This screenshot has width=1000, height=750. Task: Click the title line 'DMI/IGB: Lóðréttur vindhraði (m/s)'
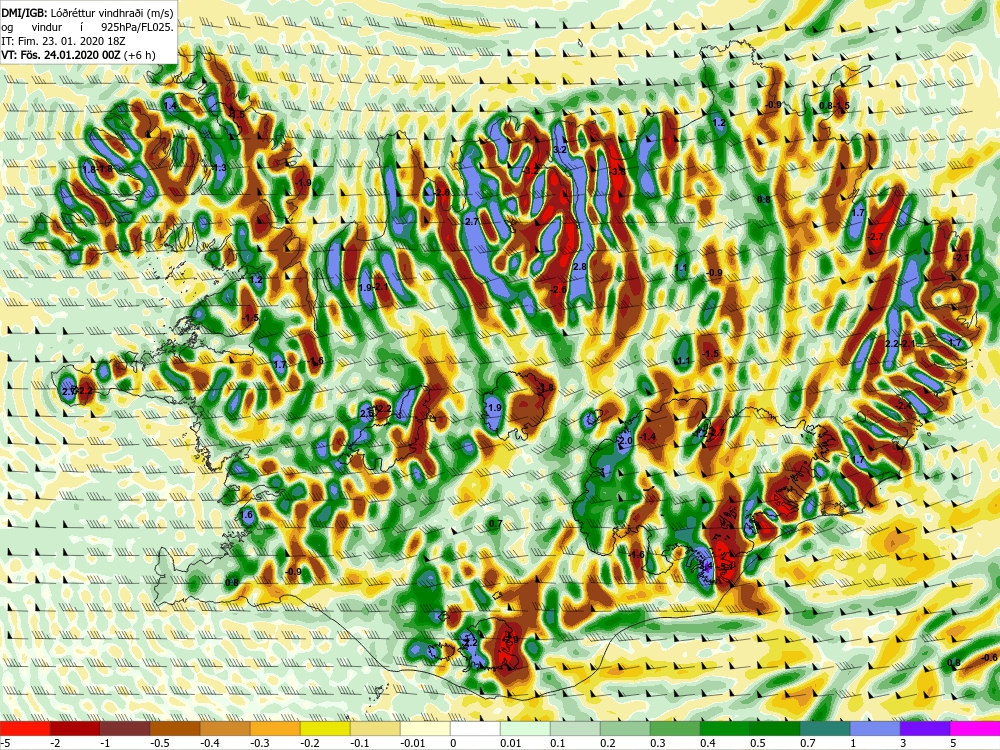point(87,13)
